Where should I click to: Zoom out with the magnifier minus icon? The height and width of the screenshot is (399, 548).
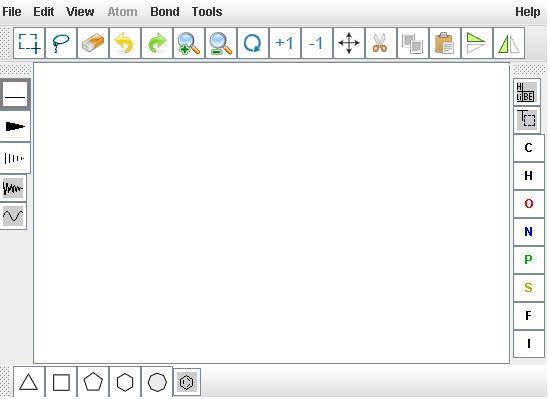coord(221,43)
